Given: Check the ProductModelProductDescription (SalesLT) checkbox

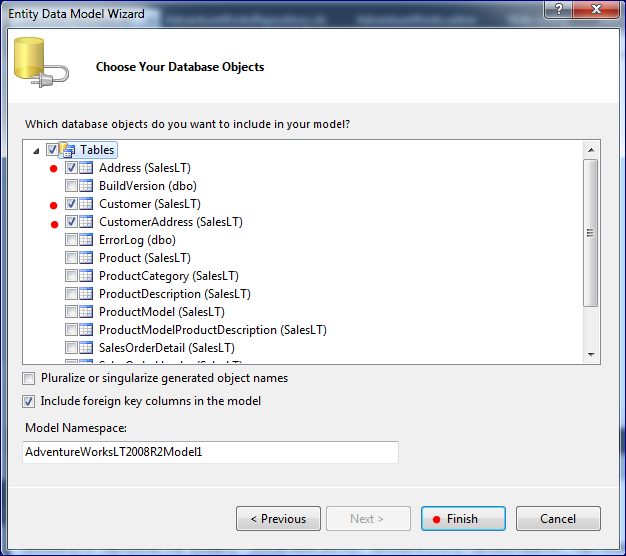Looking at the screenshot, I should tap(71, 329).
